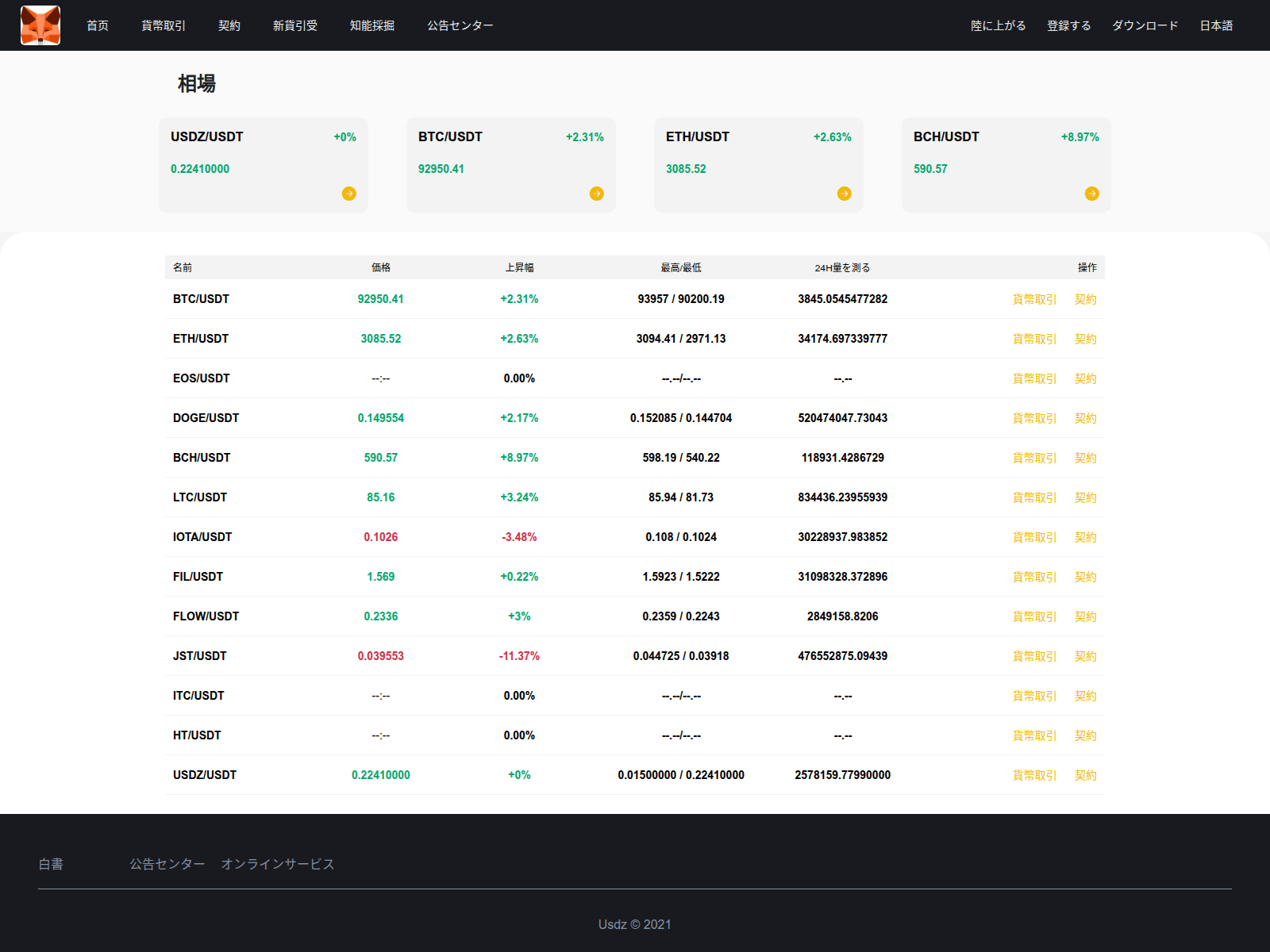Viewport: 1270px width, 952px height.
Task: Click 貨幣取引 in ITC/USDT row
Action: [1035, 696]
